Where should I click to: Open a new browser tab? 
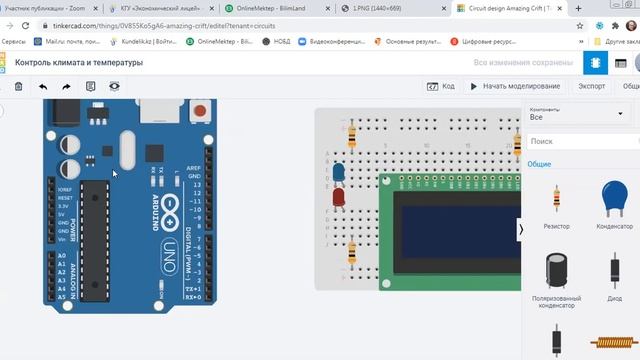(x=578, y=8)
